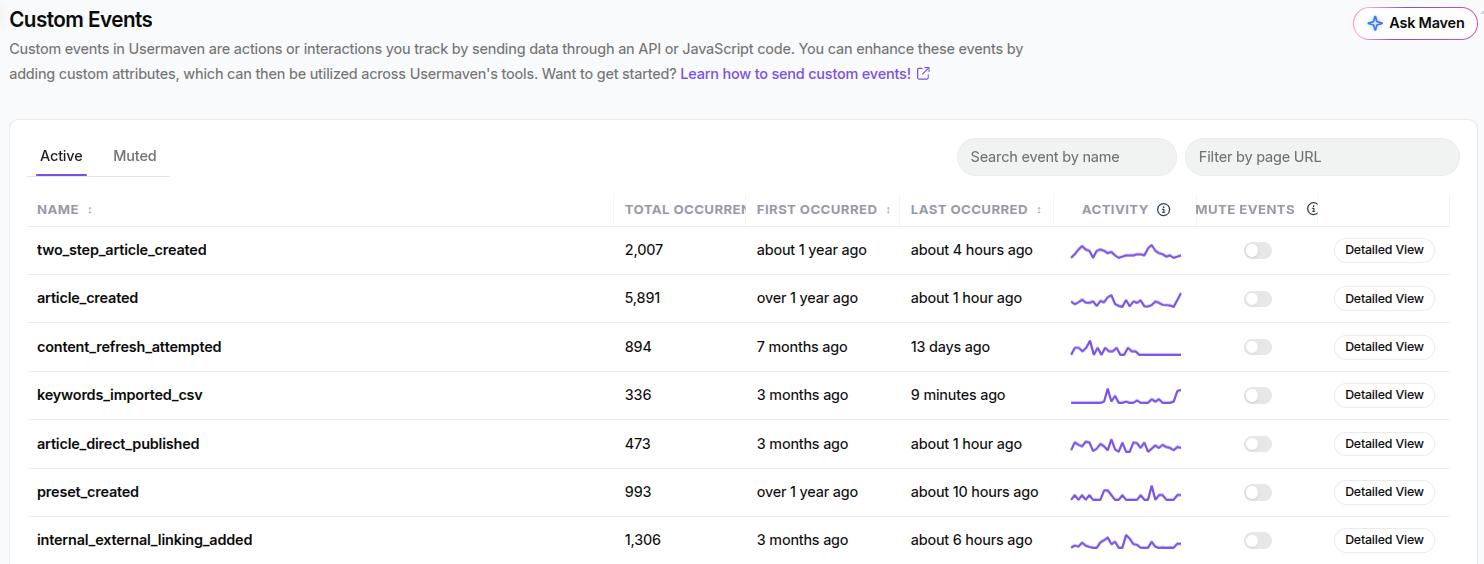Click the Total Occurrences column header
This screenshot has width=1484, height=564.
(685, 210)
